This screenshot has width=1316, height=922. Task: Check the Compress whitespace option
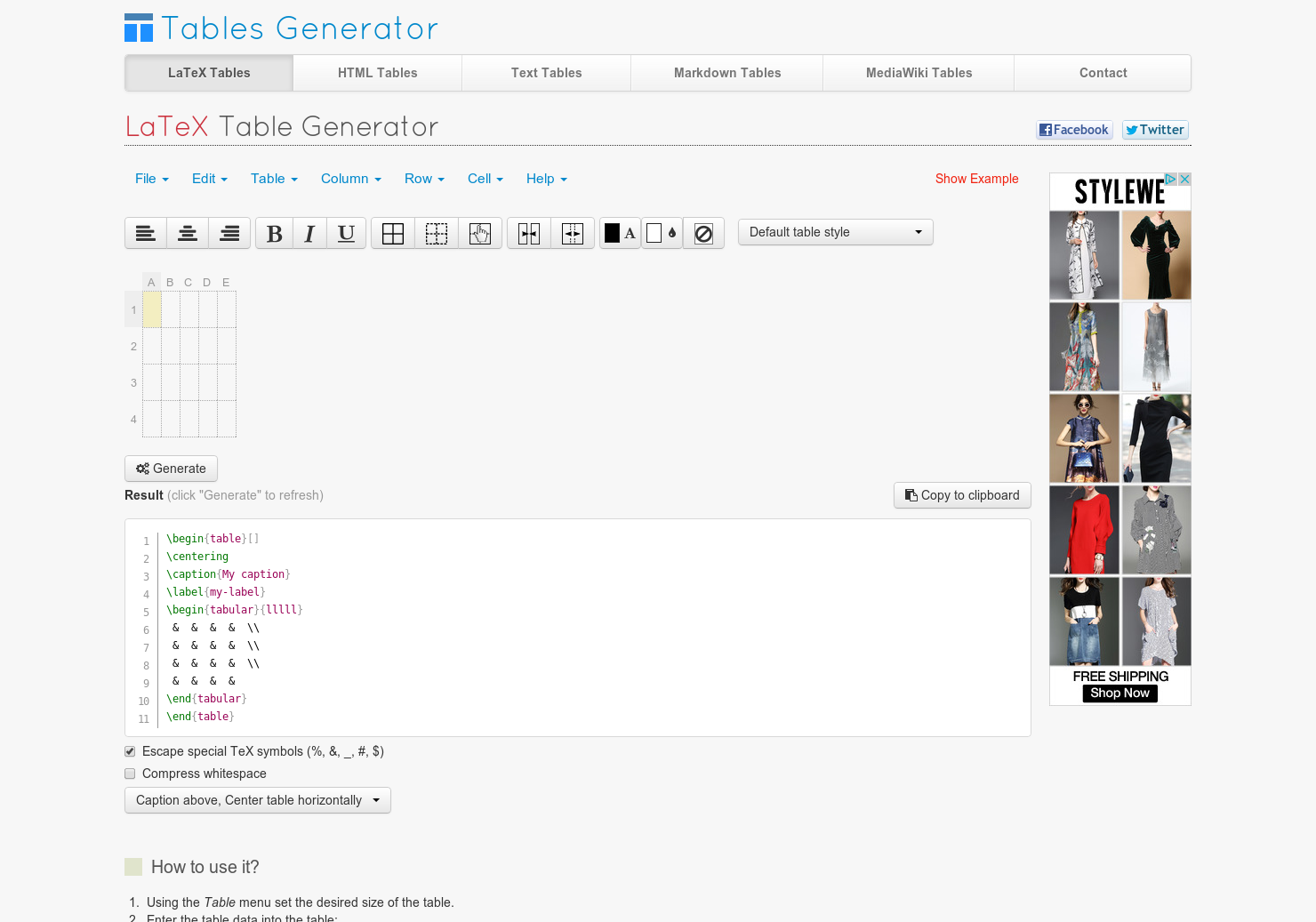[x=130, y=774]
